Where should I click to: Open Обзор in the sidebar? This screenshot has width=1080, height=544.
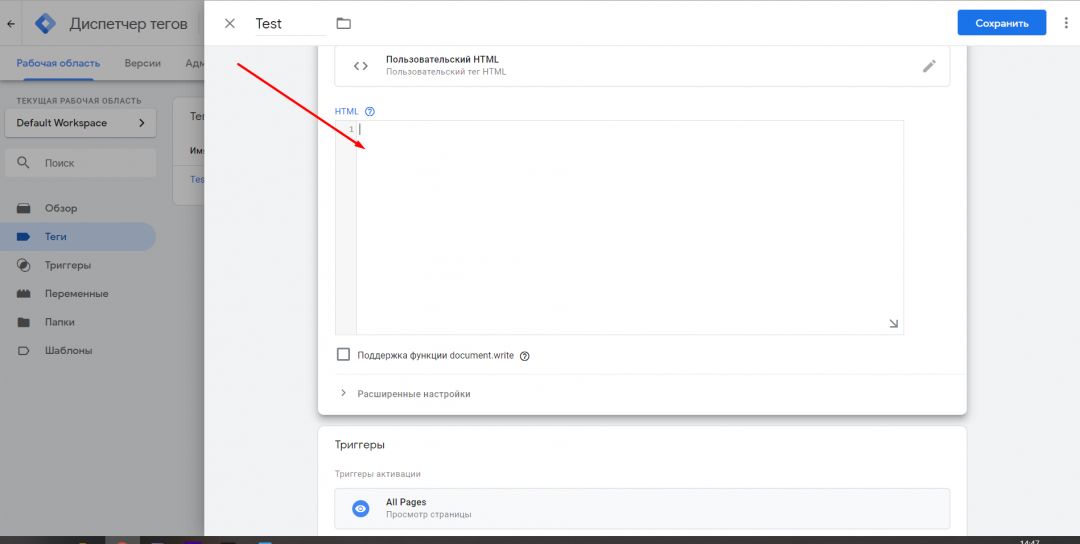pos(78,208)
